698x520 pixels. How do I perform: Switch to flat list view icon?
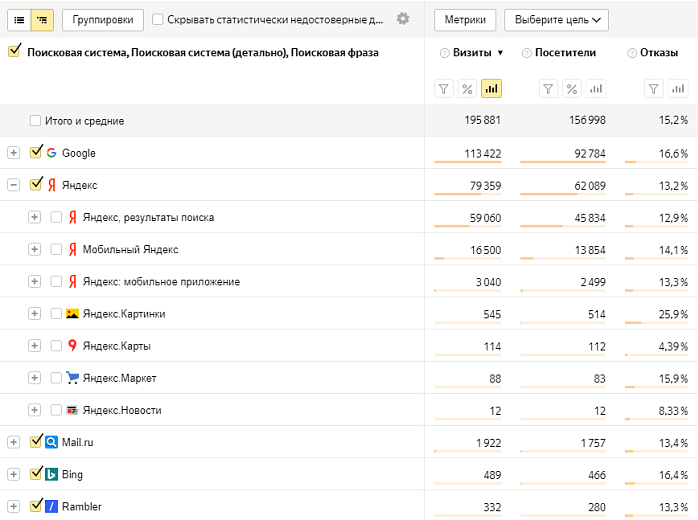coord(19,19)
